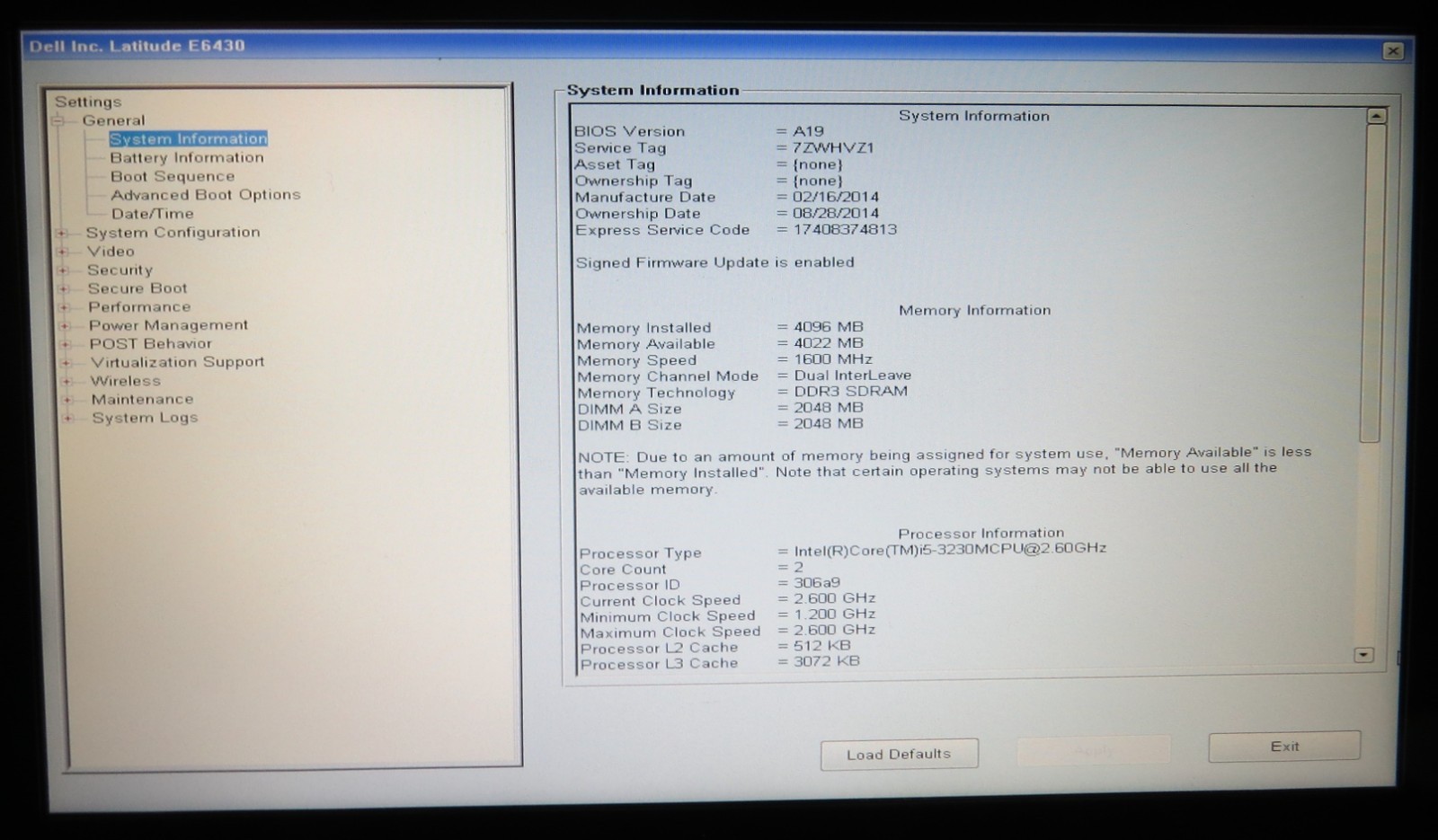Image resolution: width=1438 pixels, height=840 pixels.
Task: Expand the Power Management node
Action: tap(65, 326)
